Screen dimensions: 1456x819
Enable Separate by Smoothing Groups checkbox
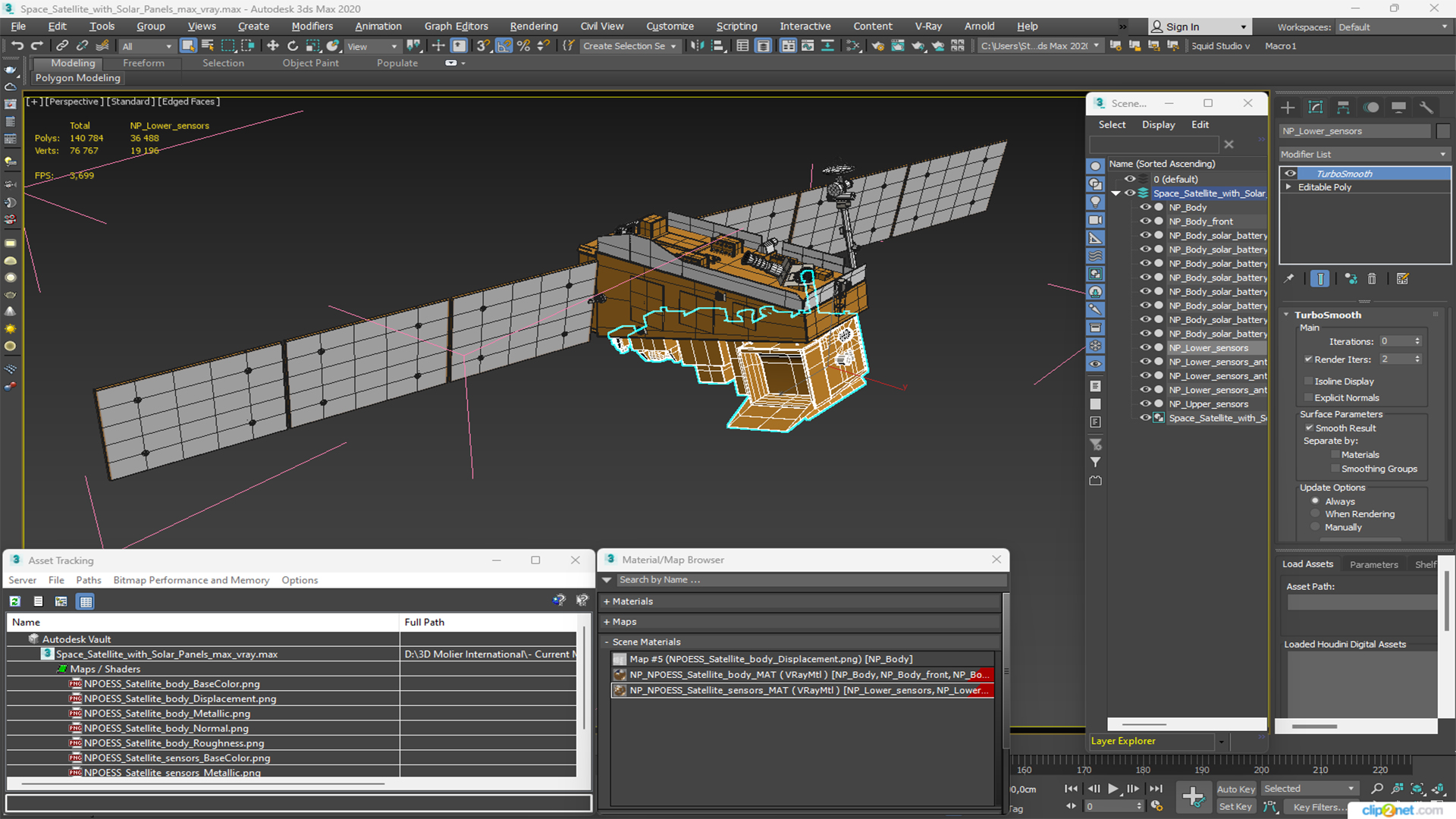pos(1335,469)
